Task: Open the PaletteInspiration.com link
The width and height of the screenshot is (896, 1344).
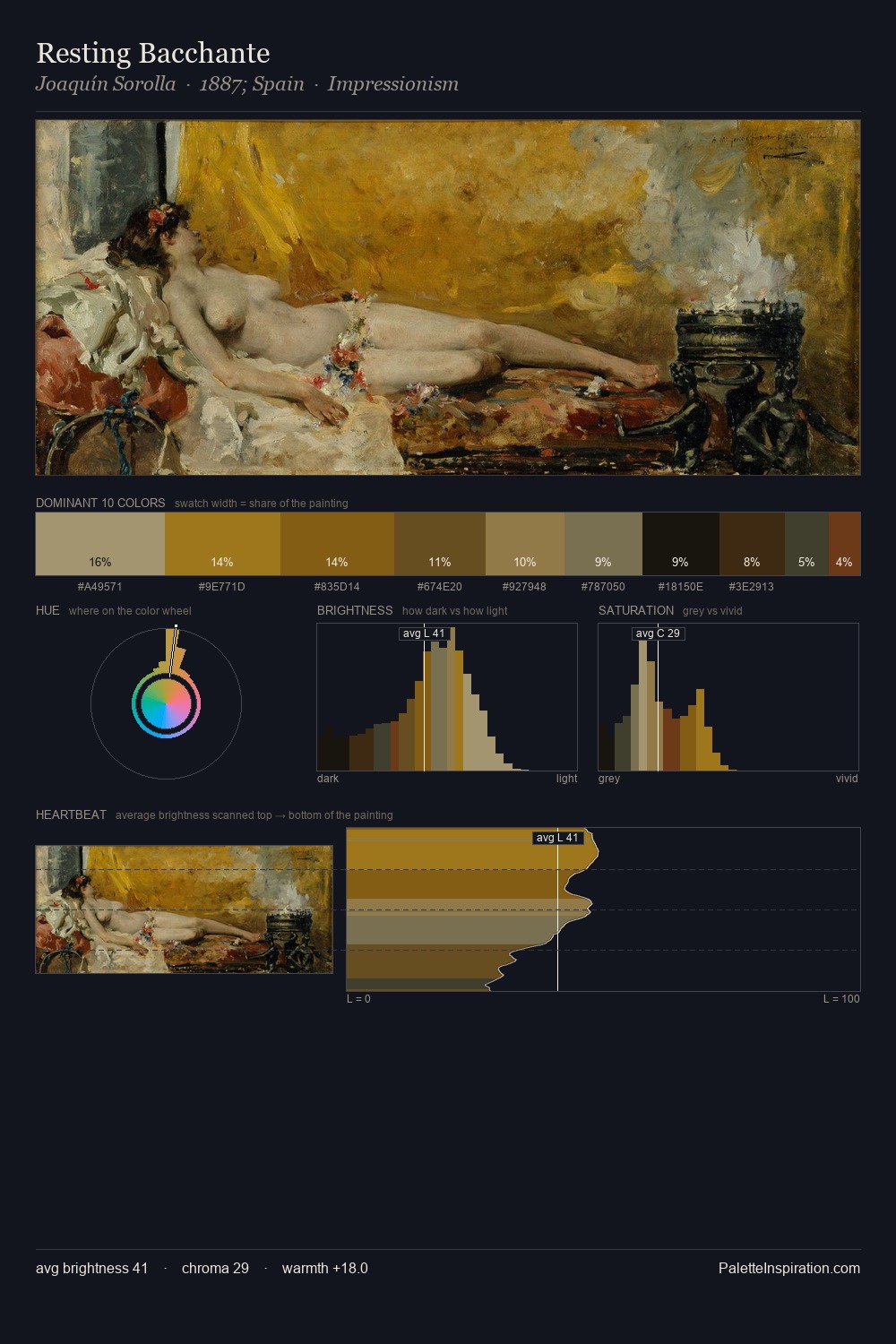Action: (x=788, y=1268)
